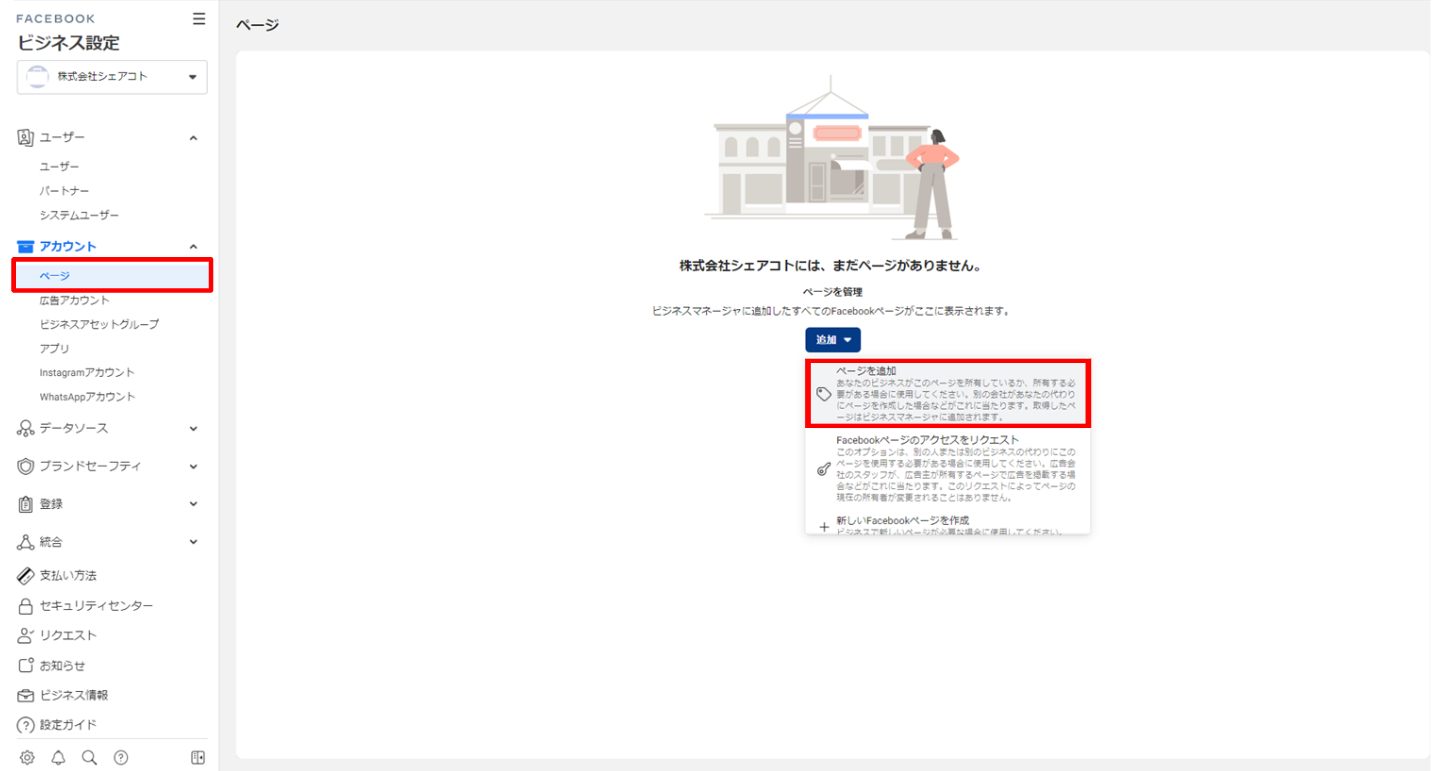Click the plus icon beside 新しいFacebookページを作成
The width and height of the screenshot is (1455, 771).
[x=824, y=526]
